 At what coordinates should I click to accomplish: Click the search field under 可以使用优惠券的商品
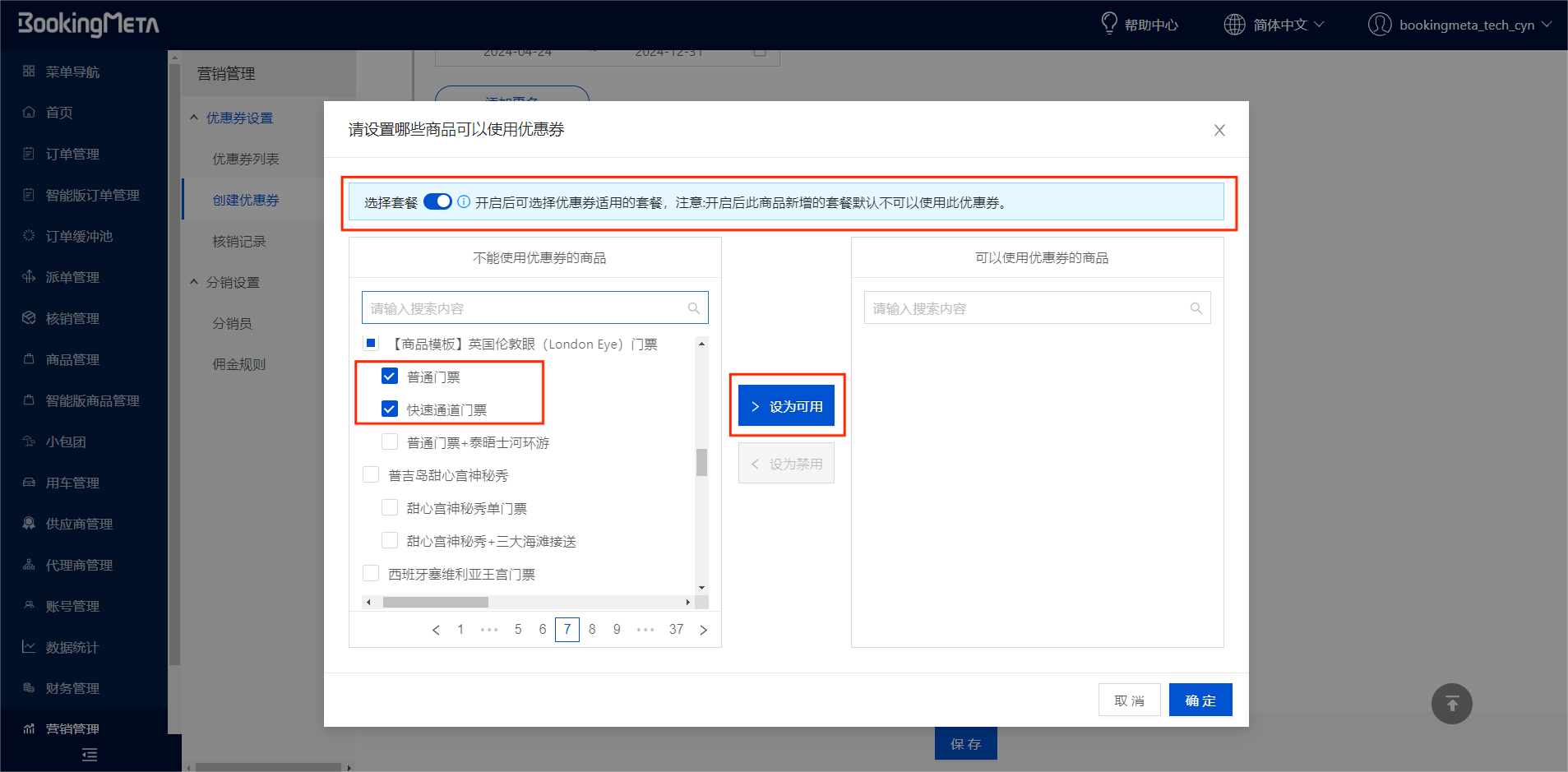1028,308
